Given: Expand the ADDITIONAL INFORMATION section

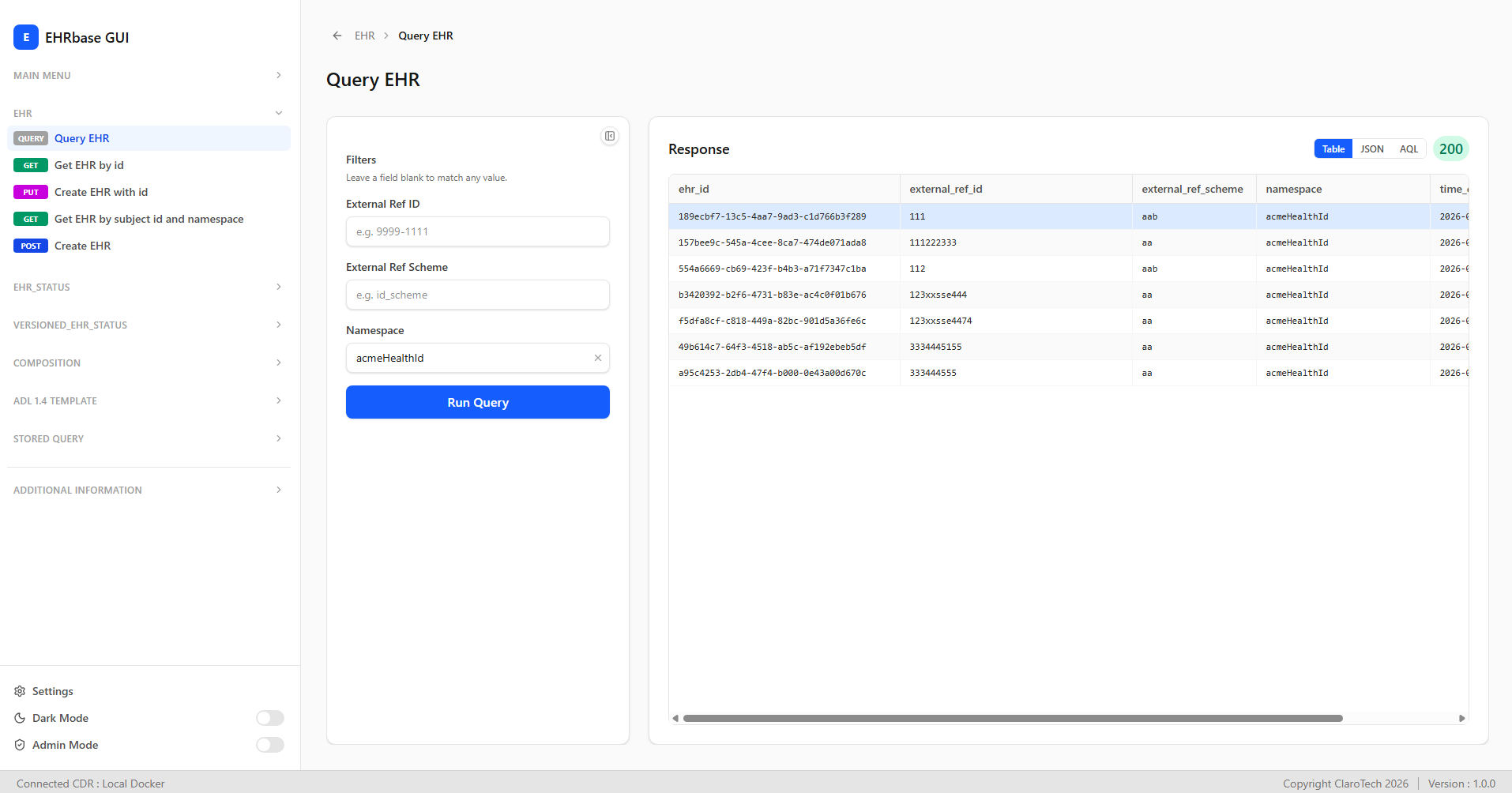Looking at the screenshot, I should tap(149, 490).
